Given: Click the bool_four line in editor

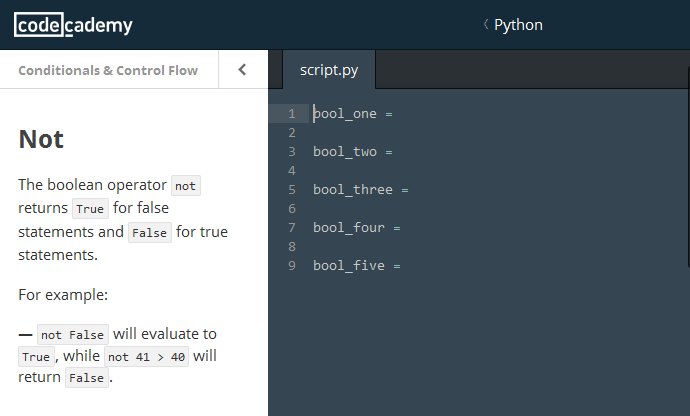Looking at the screenshot, I should (x=356, y=228).
